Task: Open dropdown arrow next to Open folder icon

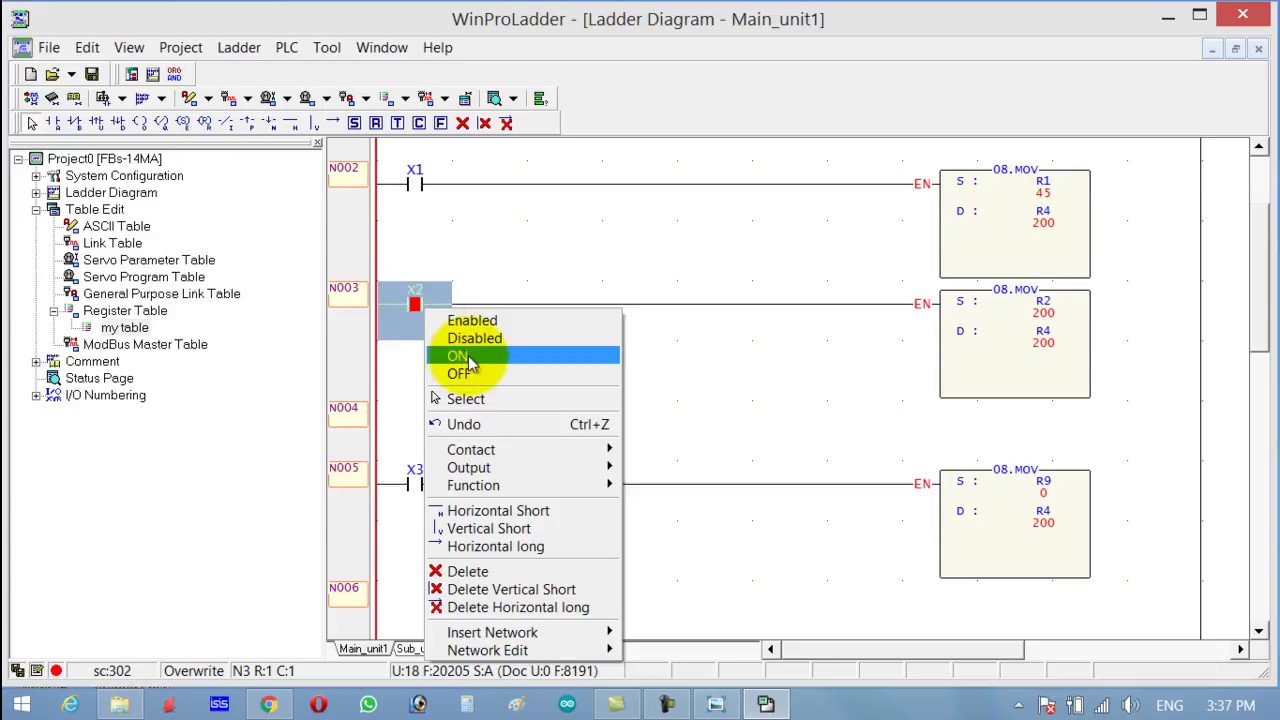Action: [71, 74]
